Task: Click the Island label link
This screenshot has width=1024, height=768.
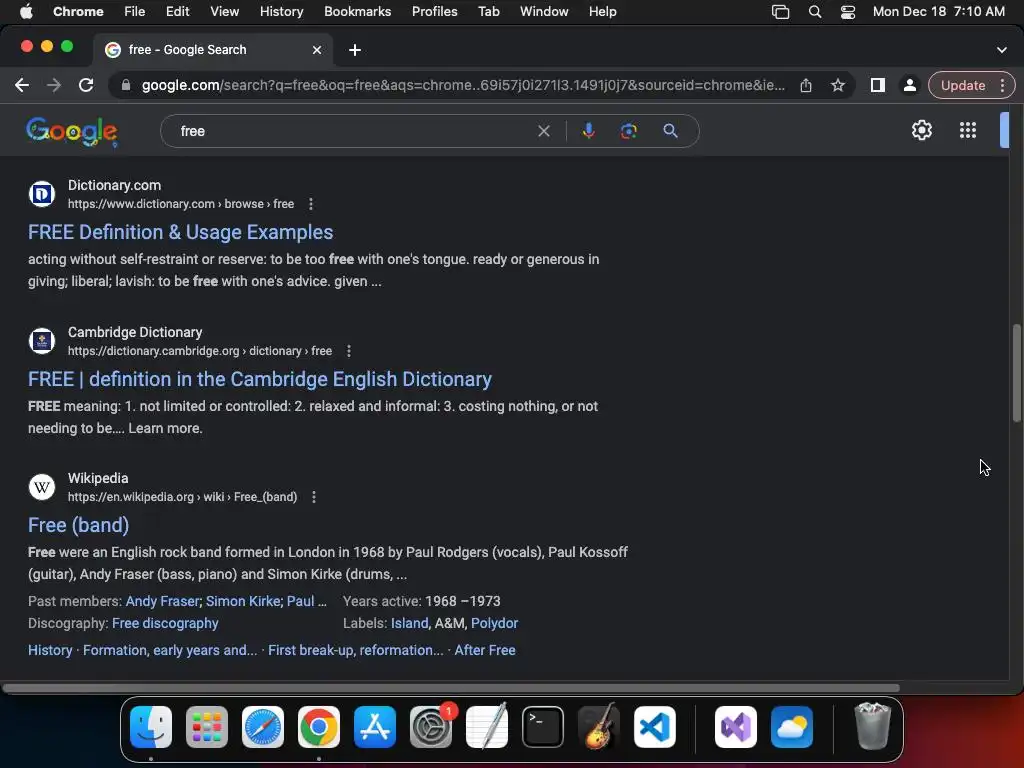Action: click(x=409, y=624)
